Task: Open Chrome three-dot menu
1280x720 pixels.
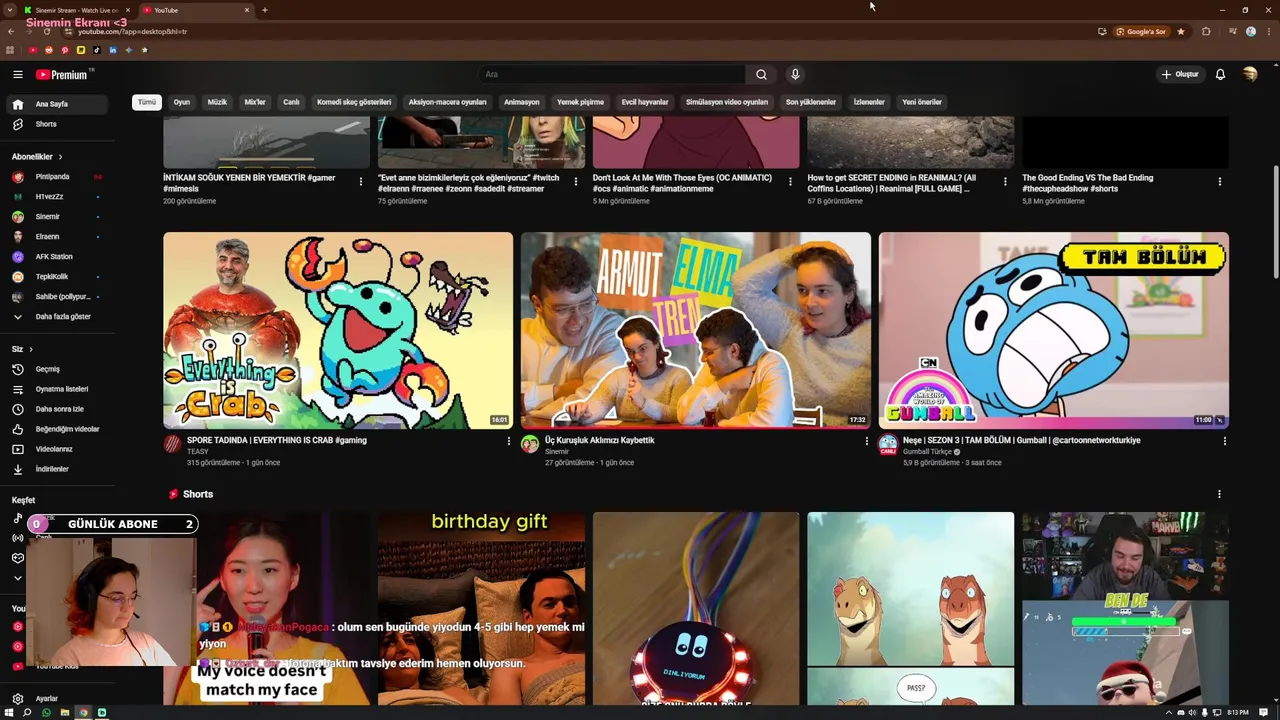Action: click(1269, 31)
